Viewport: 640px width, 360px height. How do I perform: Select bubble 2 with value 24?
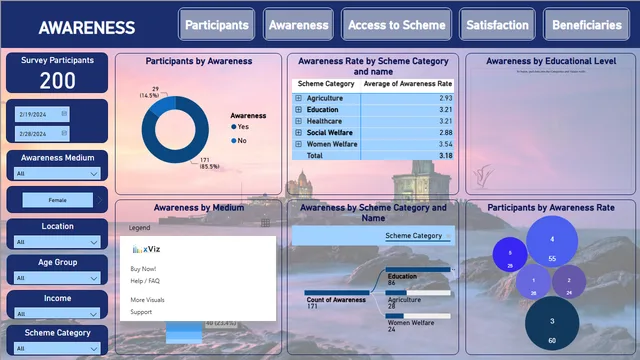(x=569, y=282)
